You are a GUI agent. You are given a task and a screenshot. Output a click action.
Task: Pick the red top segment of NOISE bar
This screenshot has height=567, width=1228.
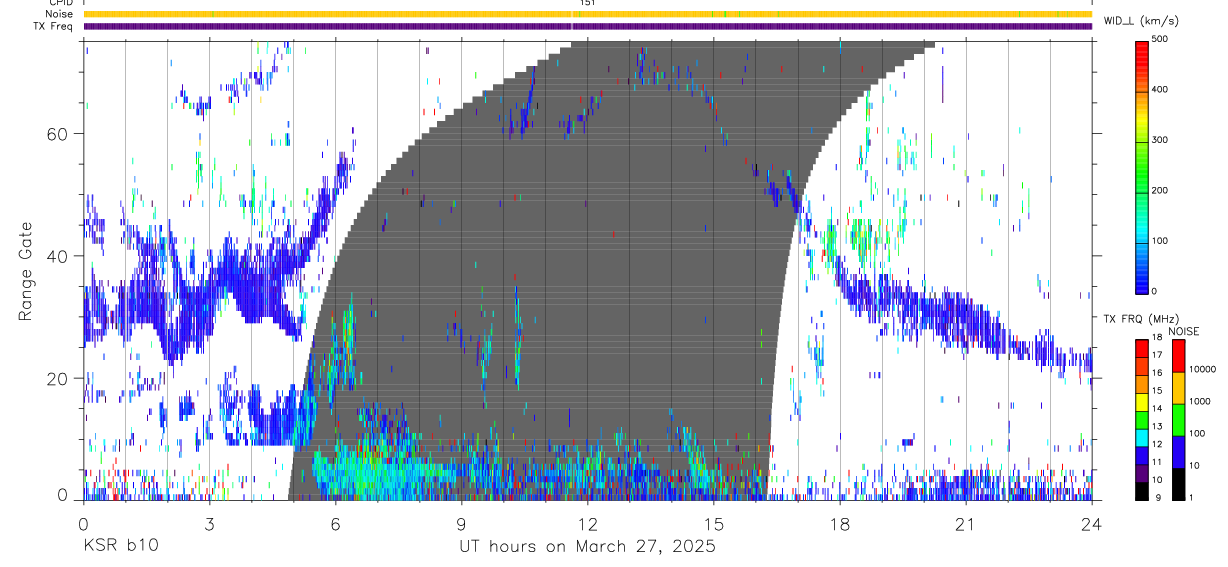pos(1179,355)
